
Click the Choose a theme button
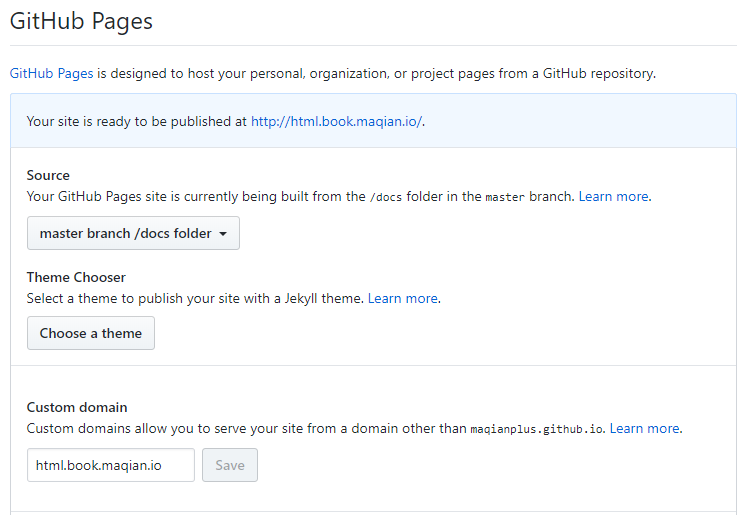(x=91, y=333)
